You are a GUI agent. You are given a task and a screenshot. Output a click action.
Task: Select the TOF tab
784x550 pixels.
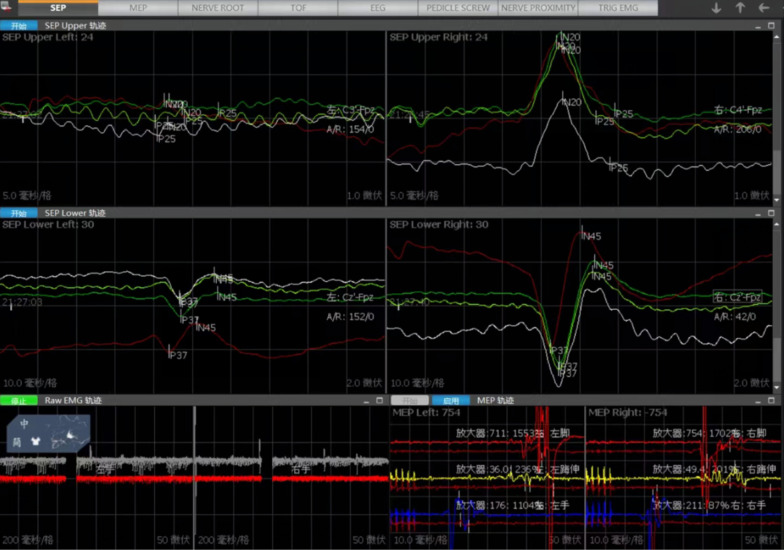pos(297,7)
